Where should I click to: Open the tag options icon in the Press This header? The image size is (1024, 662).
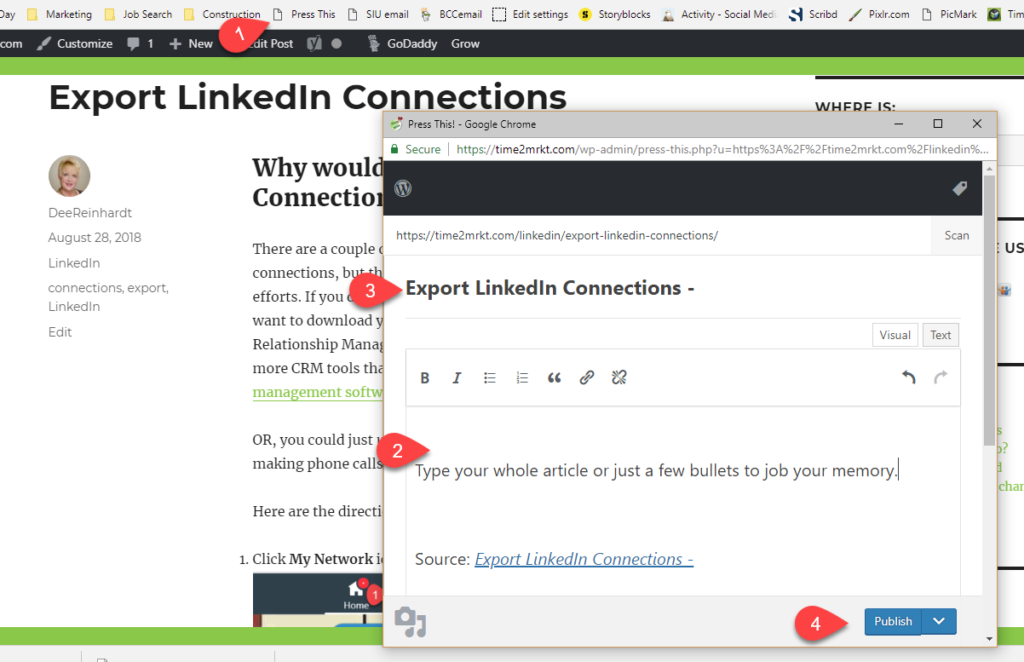[x=959, y=189]
